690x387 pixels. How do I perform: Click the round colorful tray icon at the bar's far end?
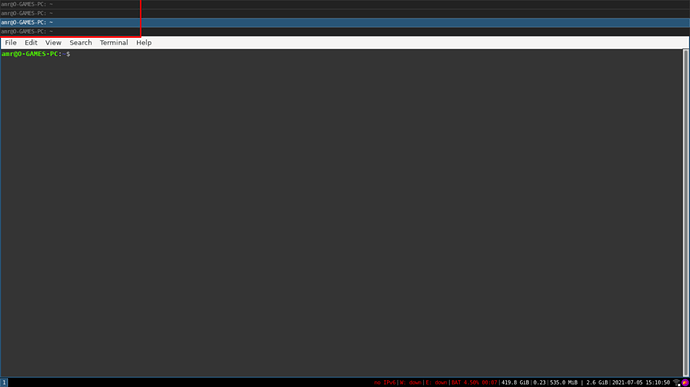click(685, 383)
